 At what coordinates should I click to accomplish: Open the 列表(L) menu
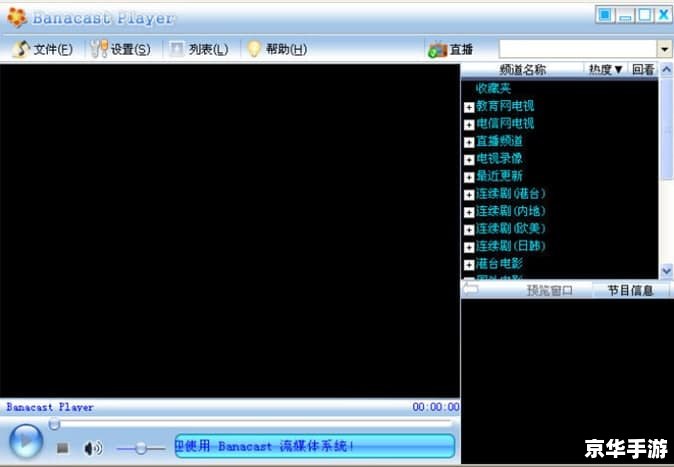click(x=199, y=49)
